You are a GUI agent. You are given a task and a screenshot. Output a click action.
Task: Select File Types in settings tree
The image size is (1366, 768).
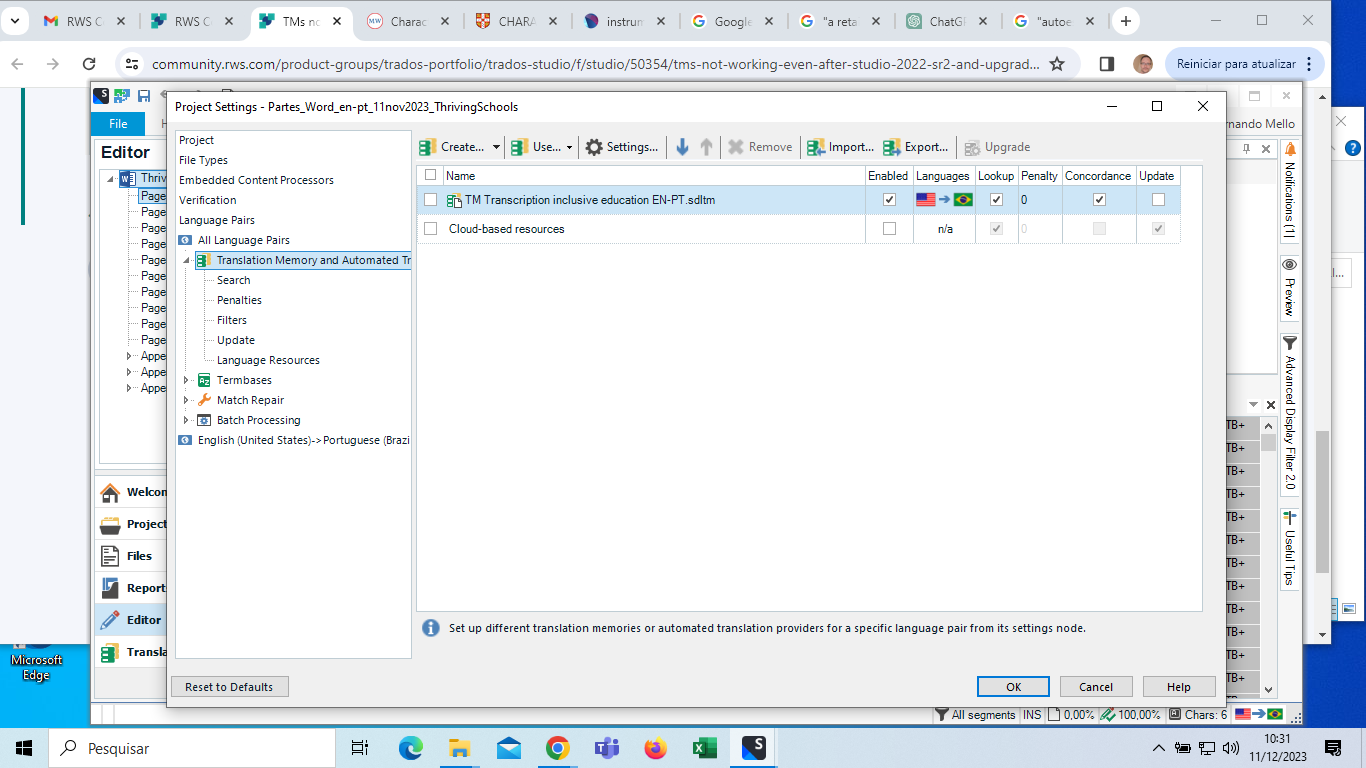pyautogui.click(x=203, y=160)
